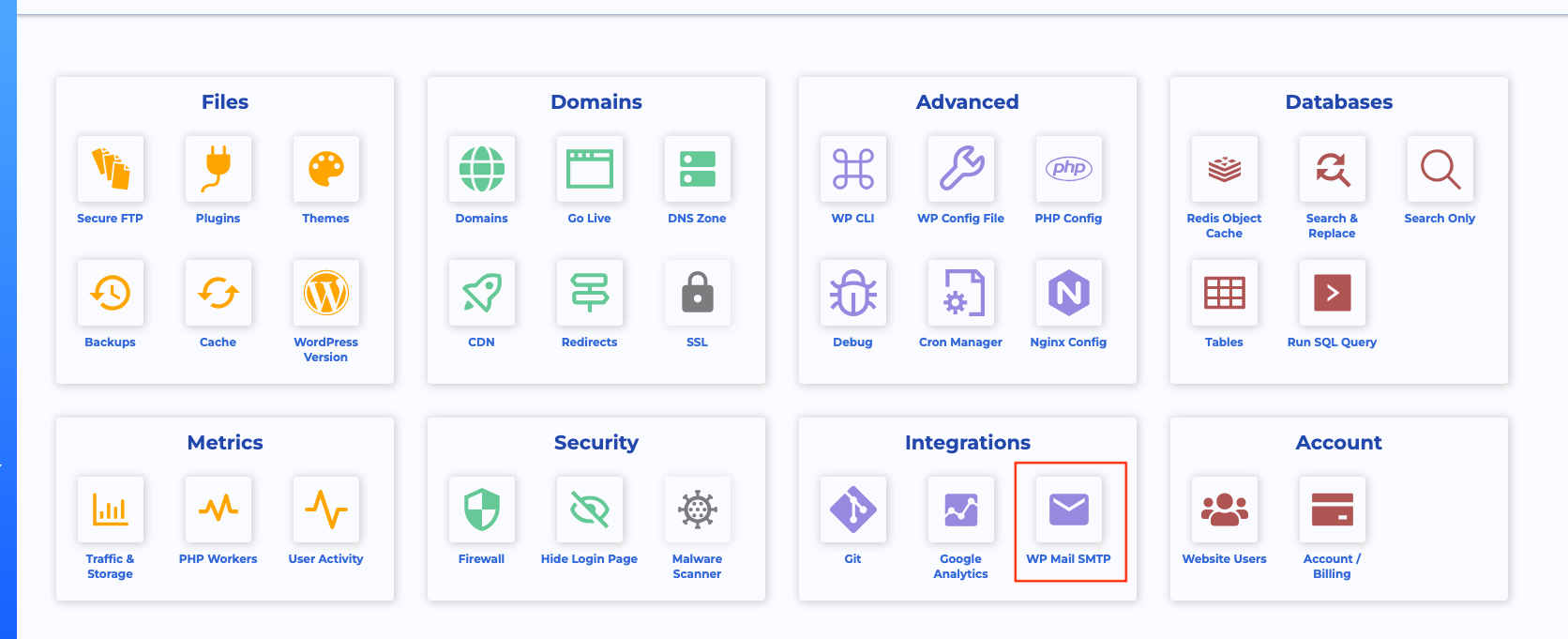Open the CDN rocket icon
Image resolution: width=1568 pixels, height=639 pixels.
point(482,293)
